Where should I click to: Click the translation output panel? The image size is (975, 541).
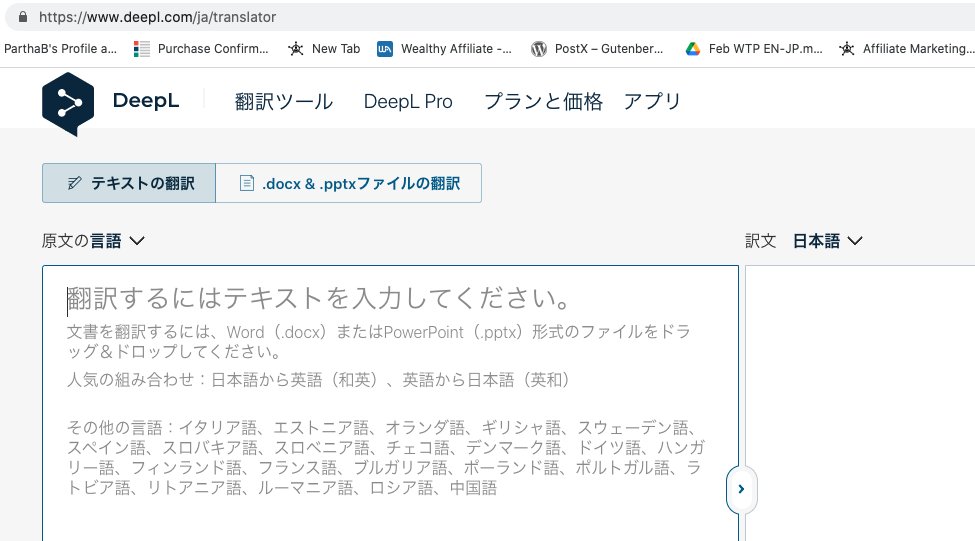pos(860,403)
